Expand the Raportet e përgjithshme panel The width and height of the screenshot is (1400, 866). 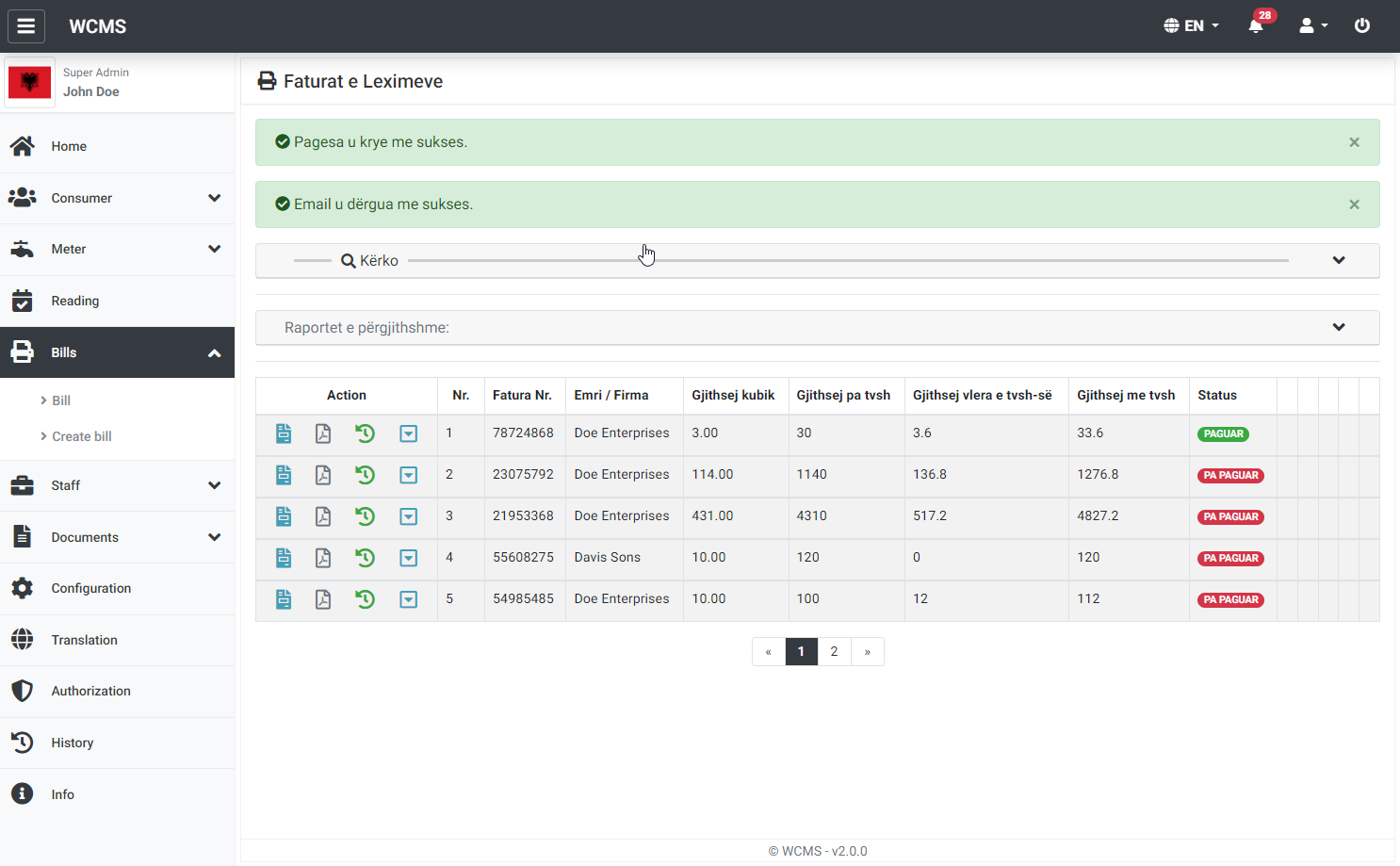pos(817,328)
